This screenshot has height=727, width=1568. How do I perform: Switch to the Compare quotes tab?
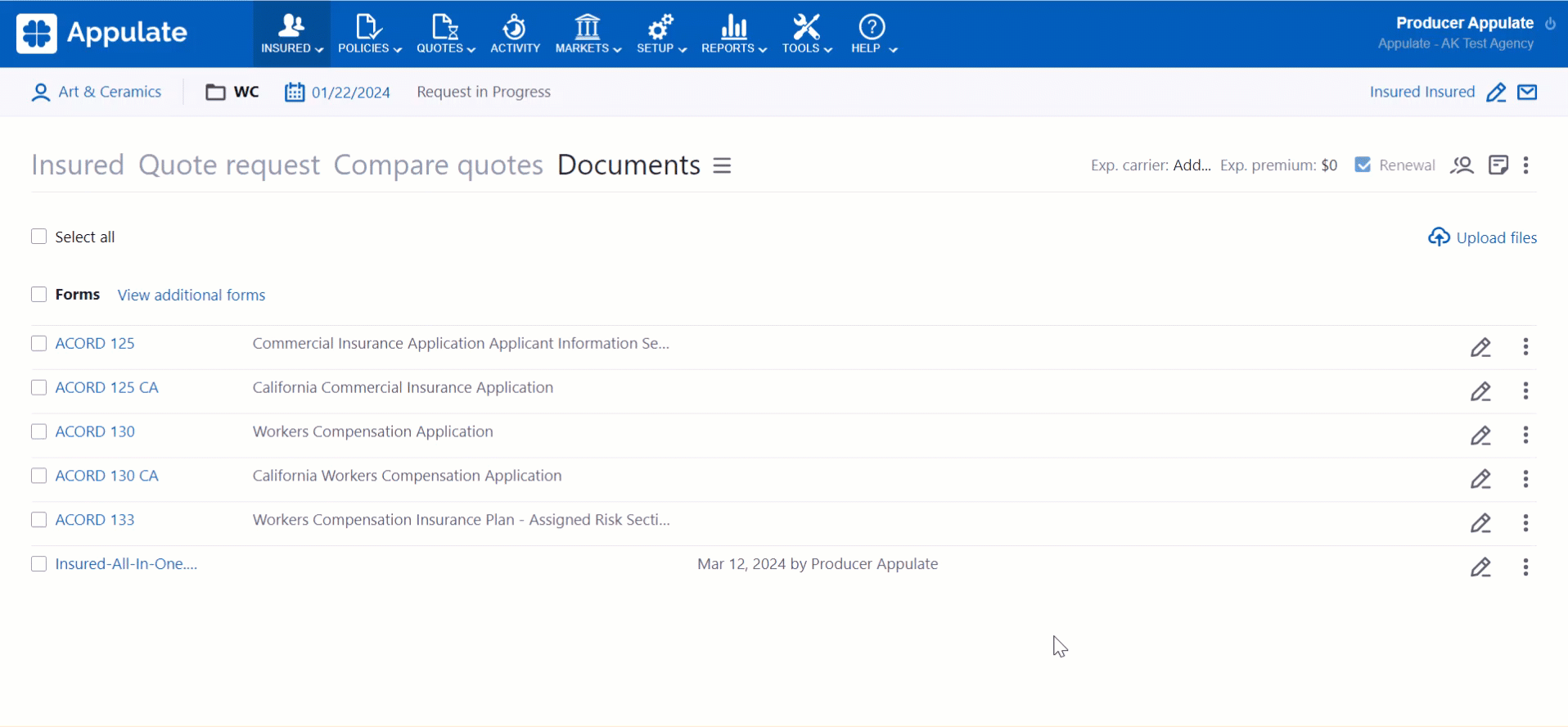438,165
